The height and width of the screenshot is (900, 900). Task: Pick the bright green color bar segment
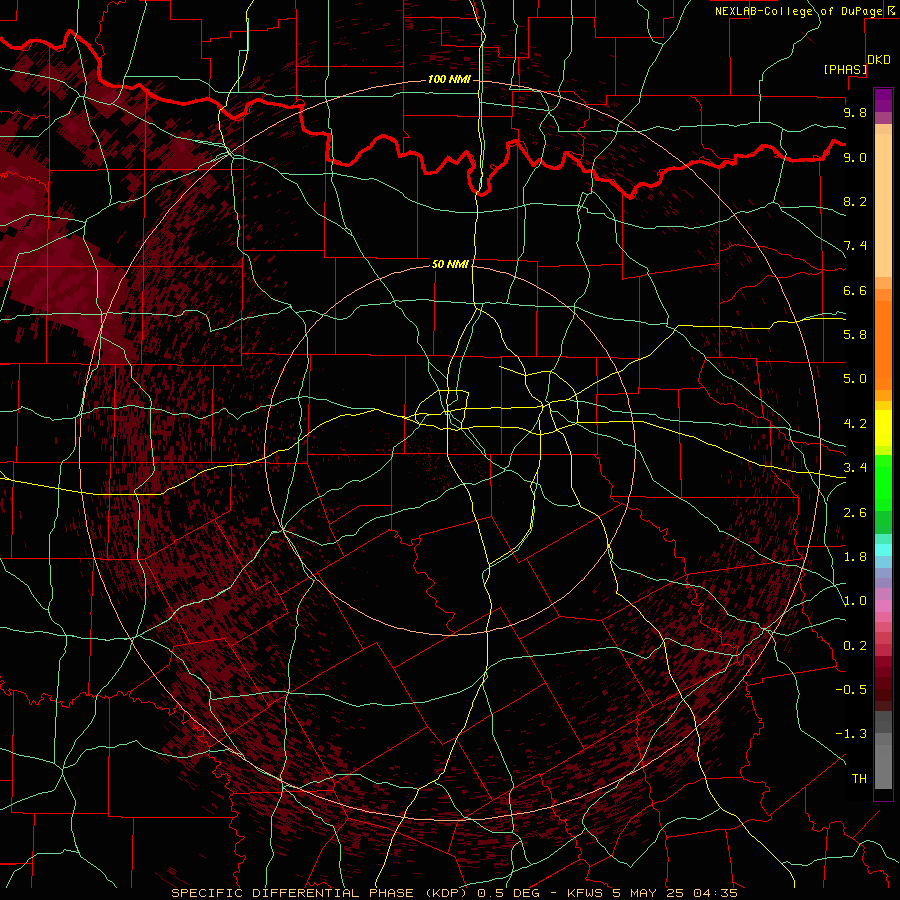coord(883,482)
